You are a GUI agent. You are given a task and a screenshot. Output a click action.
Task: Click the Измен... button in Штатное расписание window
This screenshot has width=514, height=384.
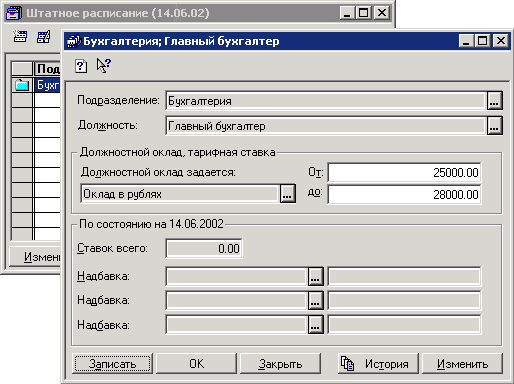point(35,257)
